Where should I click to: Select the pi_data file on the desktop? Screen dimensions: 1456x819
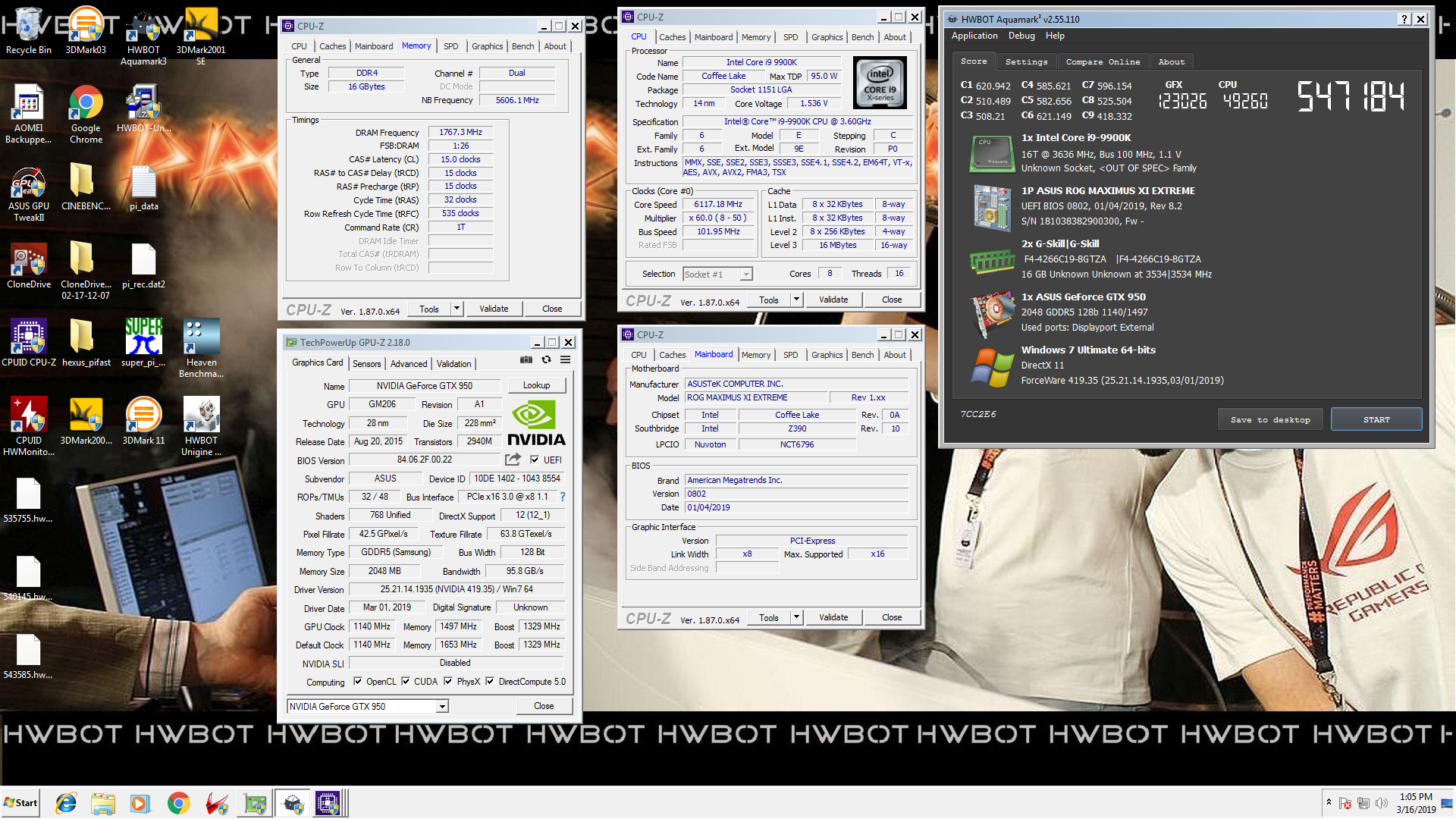[x=143, y=187]
